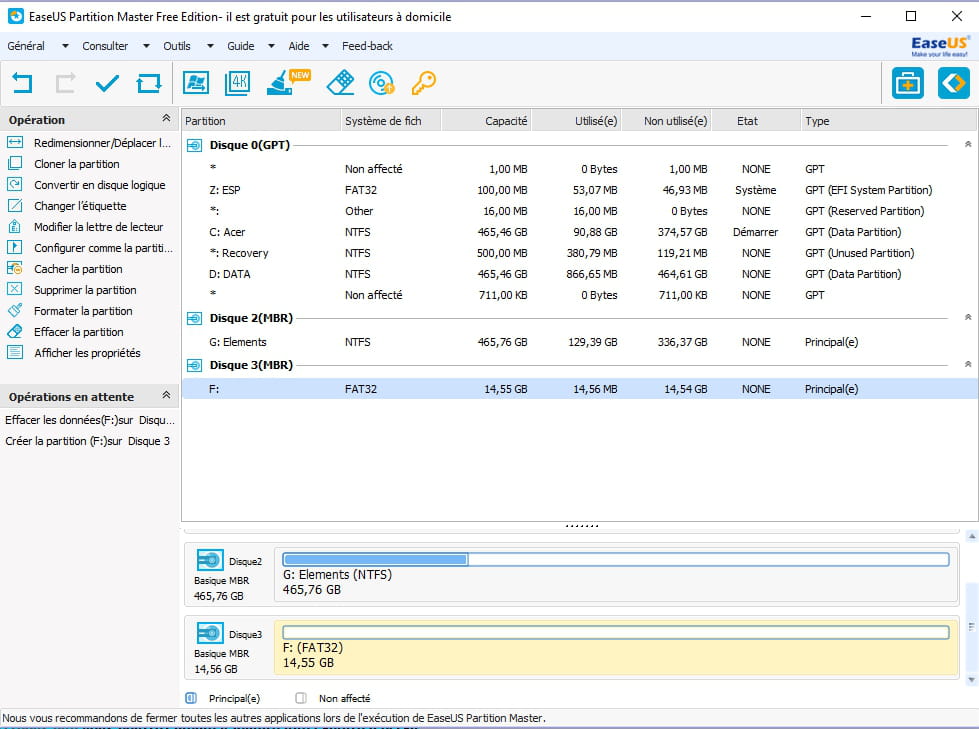Launch the NEW cleanup broom tool

(287, 82)
